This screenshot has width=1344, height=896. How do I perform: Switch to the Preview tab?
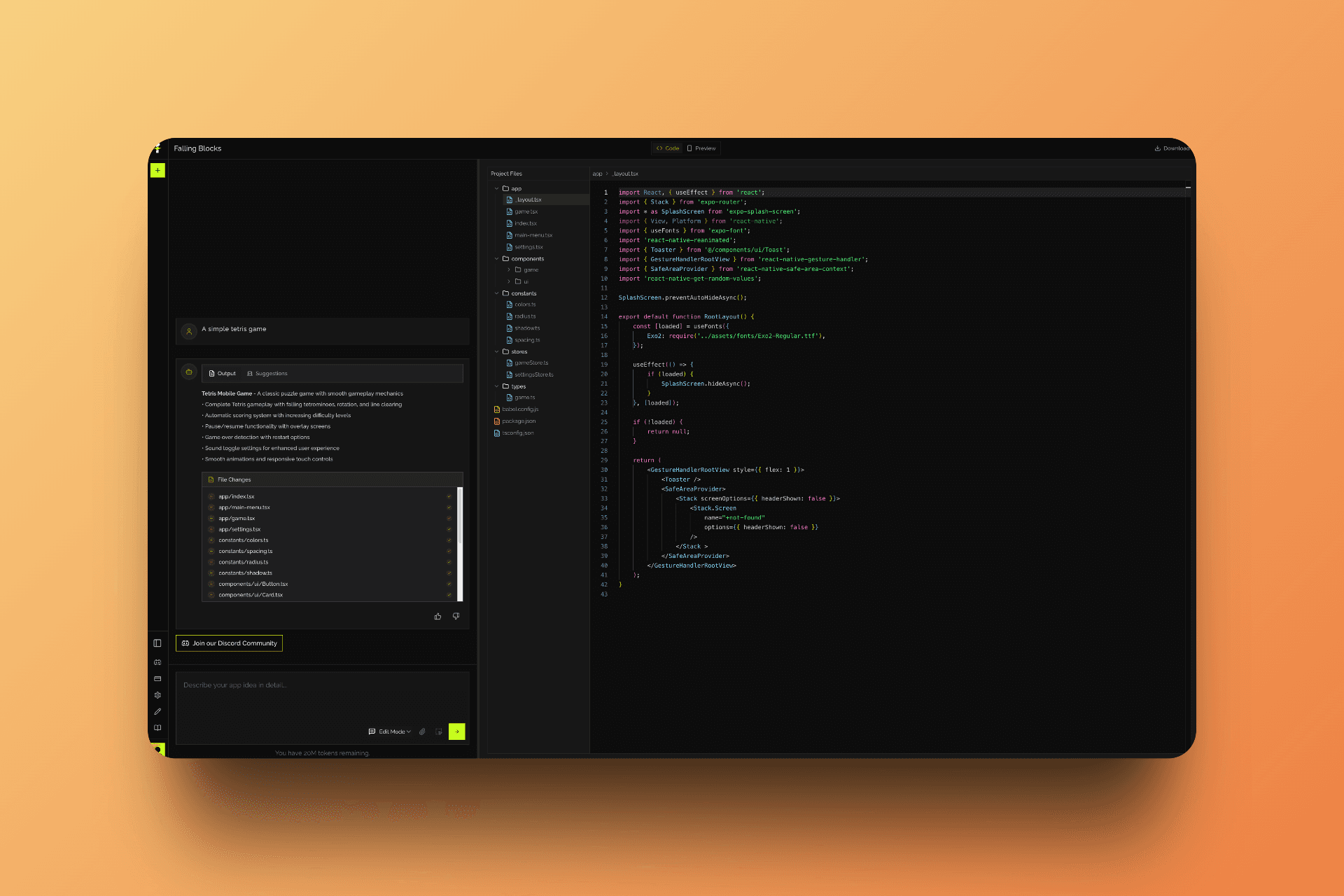click(701, 148)
